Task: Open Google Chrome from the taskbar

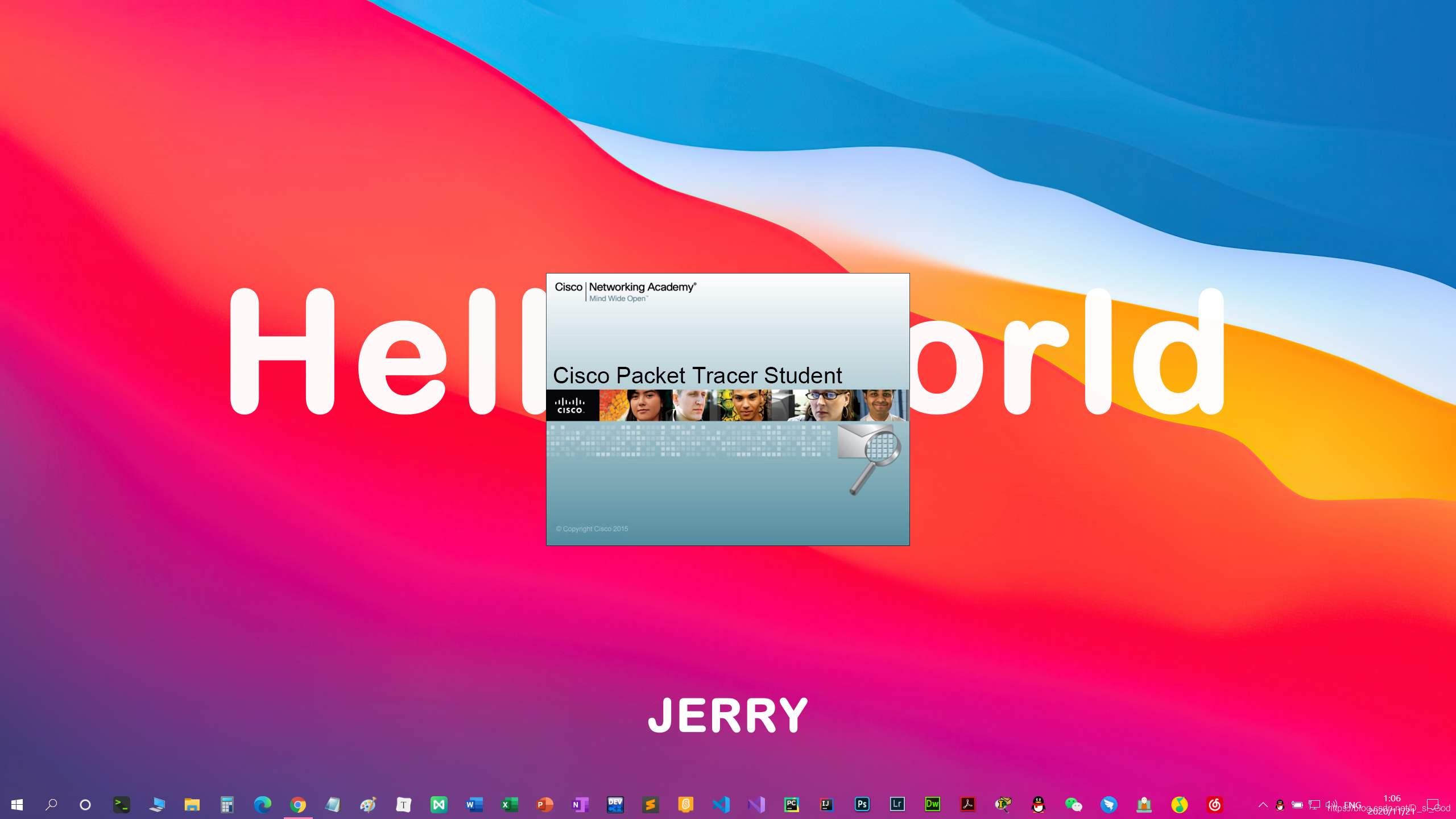Action: point(298,804)
